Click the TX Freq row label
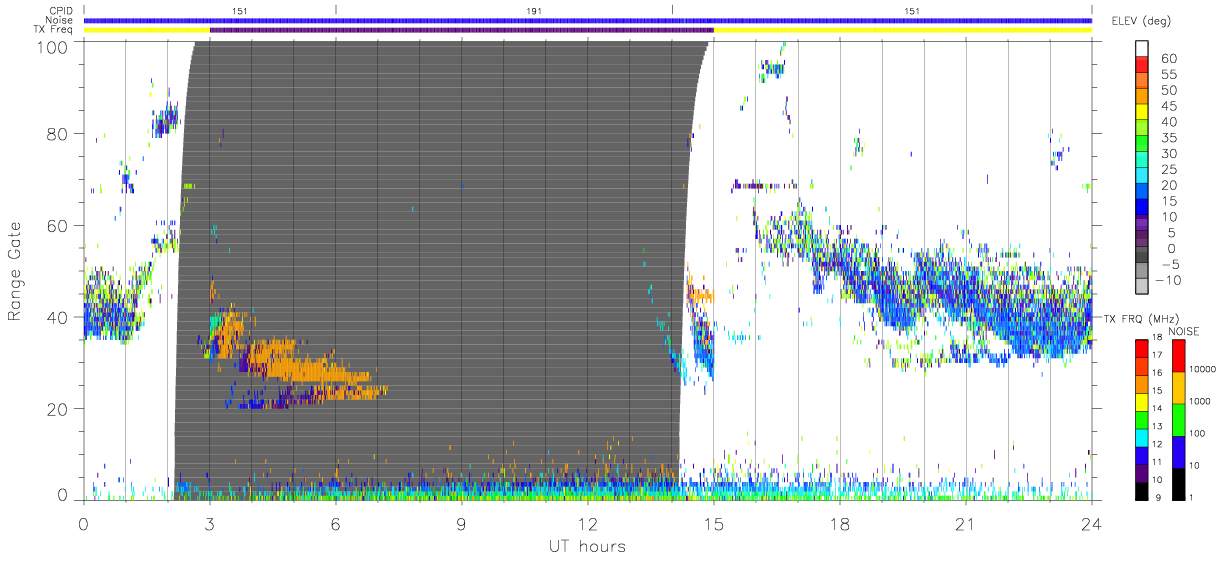 coord(55,29)
